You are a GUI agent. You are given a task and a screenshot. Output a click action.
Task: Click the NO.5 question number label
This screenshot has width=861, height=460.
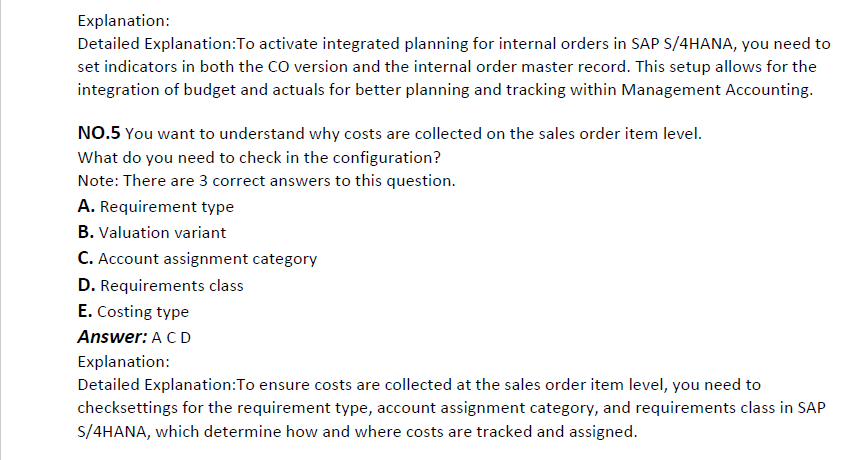click(99, 133)
